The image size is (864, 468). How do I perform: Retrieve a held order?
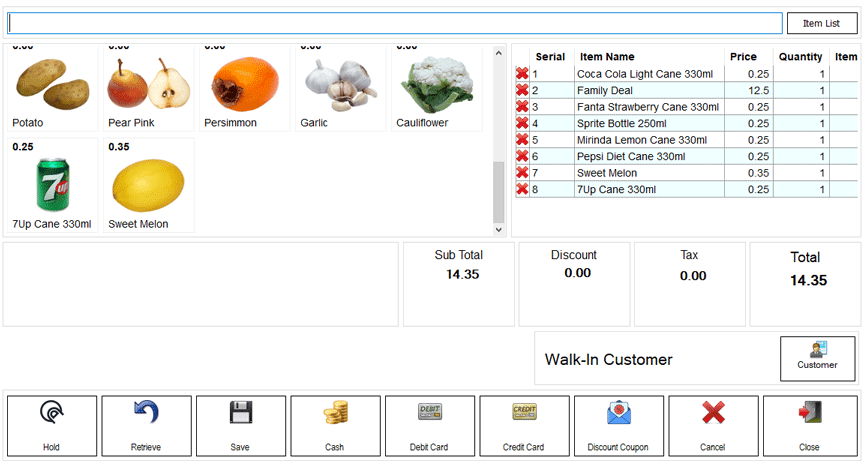[145, 425]
